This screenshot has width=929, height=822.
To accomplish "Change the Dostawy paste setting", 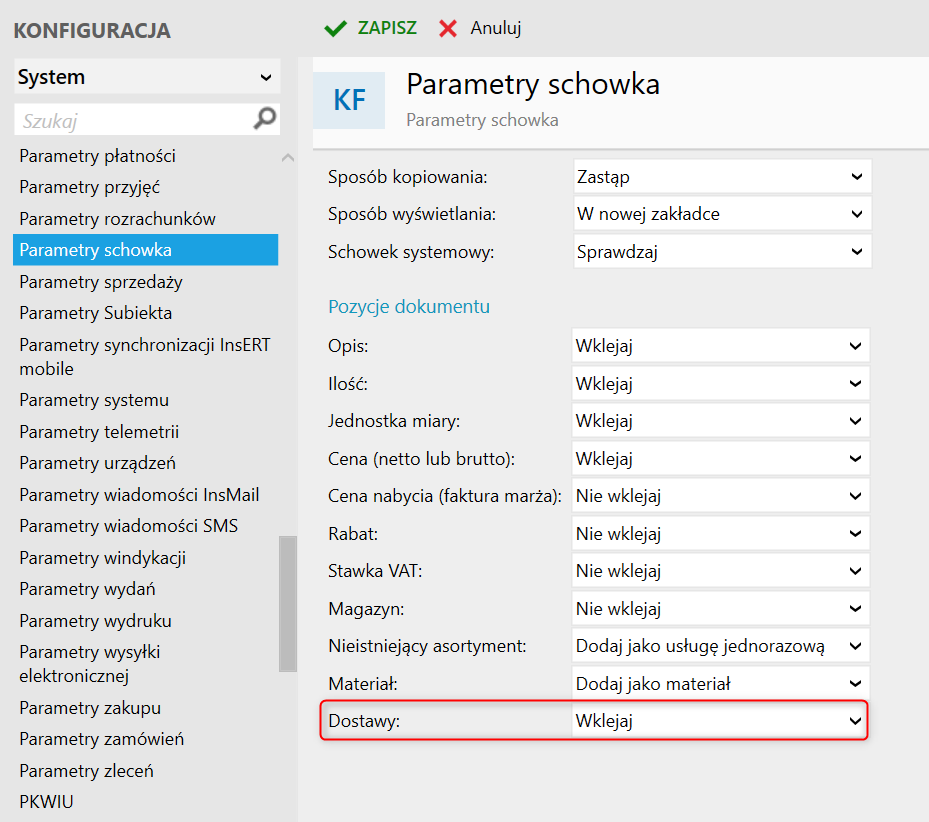I will (719, 721).
